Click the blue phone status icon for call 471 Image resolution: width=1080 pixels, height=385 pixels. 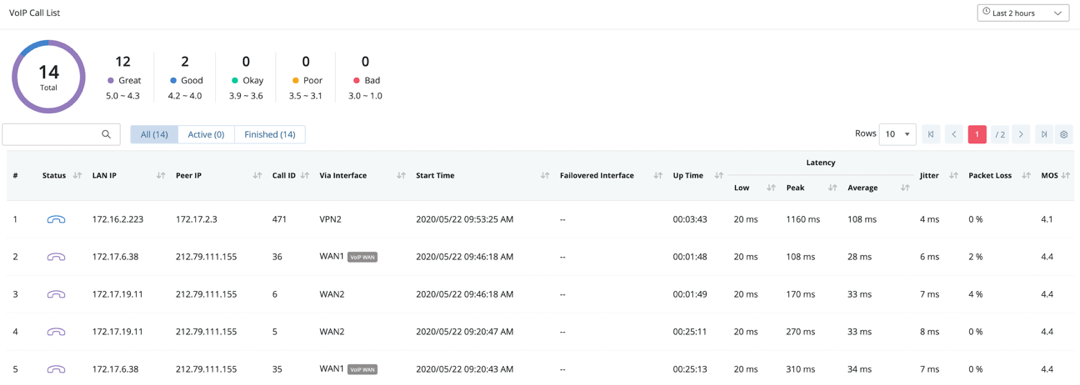point(55,219)
